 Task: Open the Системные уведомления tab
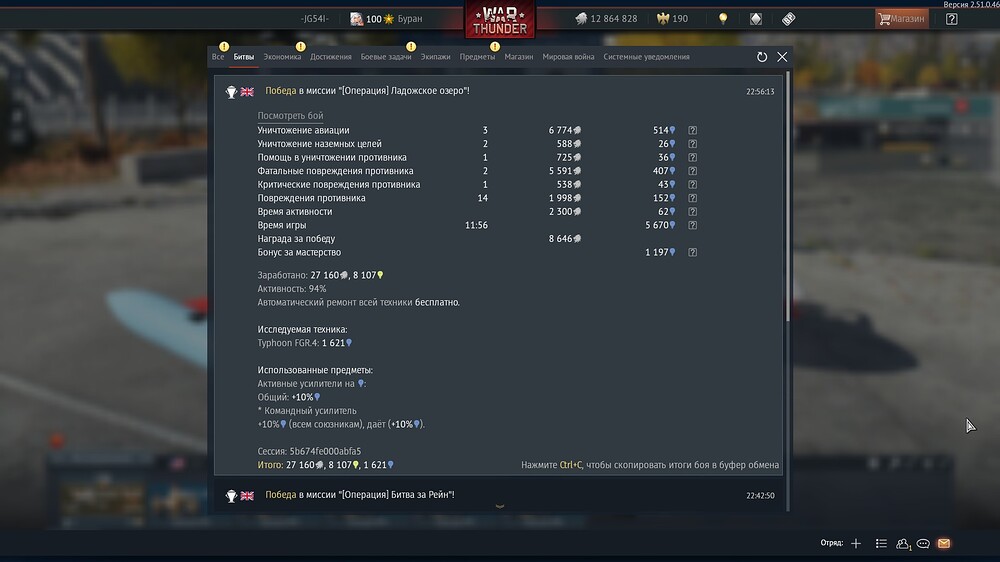[646, 57]
